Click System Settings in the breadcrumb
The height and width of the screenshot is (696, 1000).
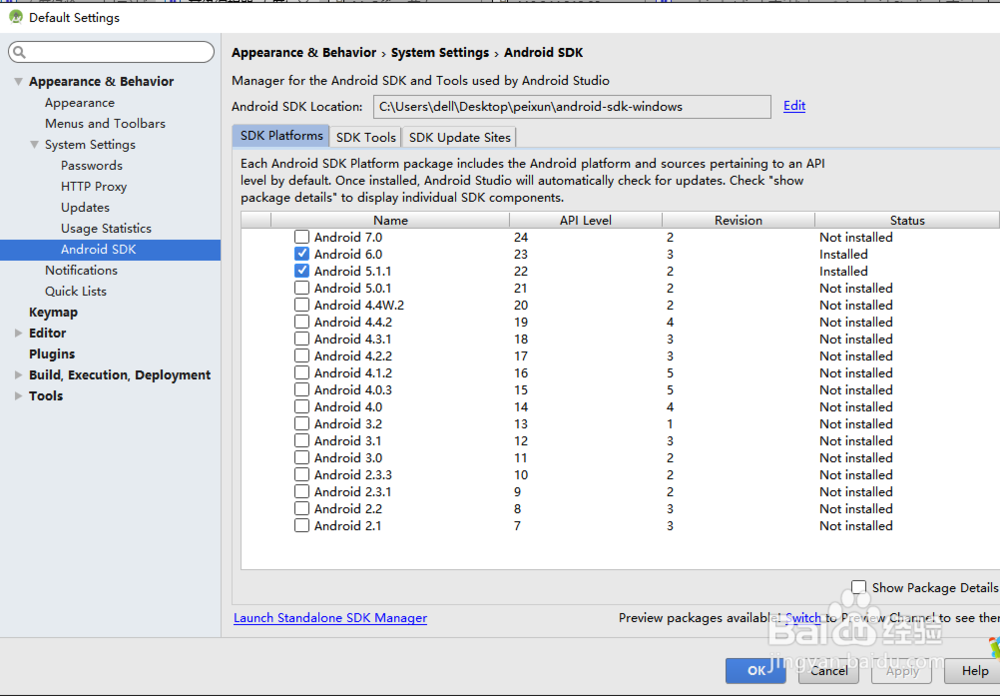click(440, 53)
